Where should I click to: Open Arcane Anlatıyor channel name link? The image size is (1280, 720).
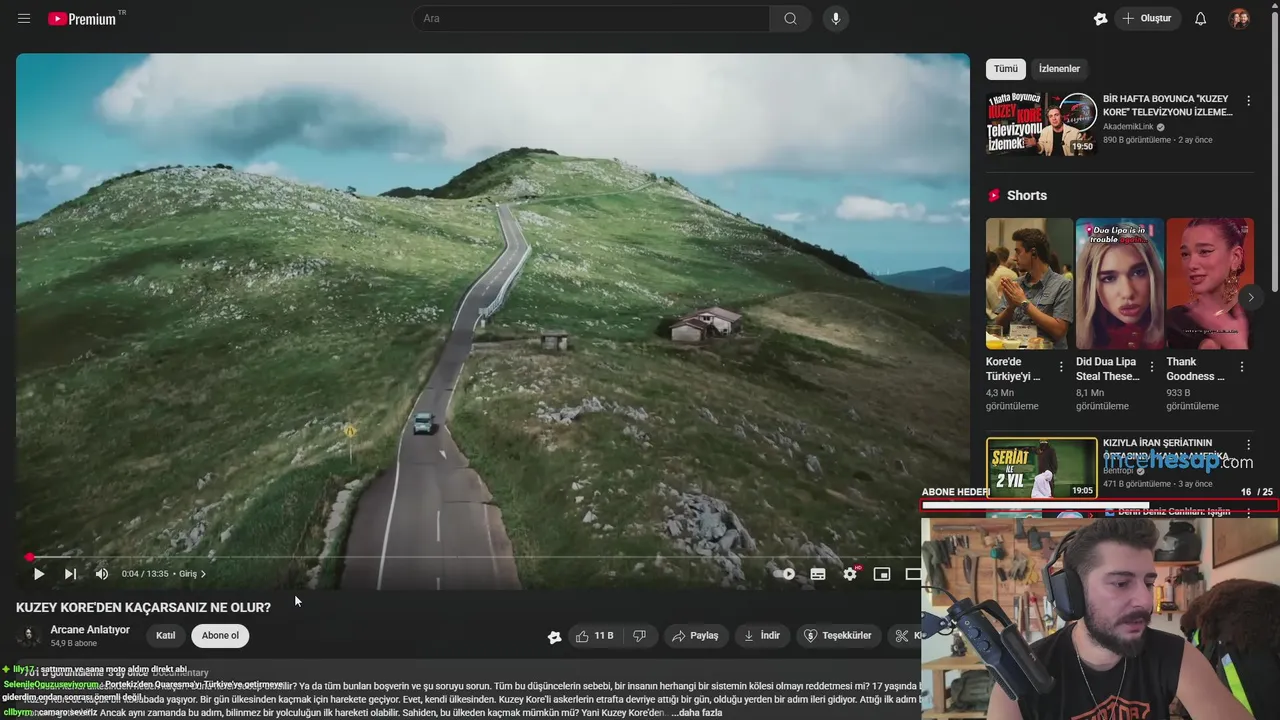click(x=90, y=630)
